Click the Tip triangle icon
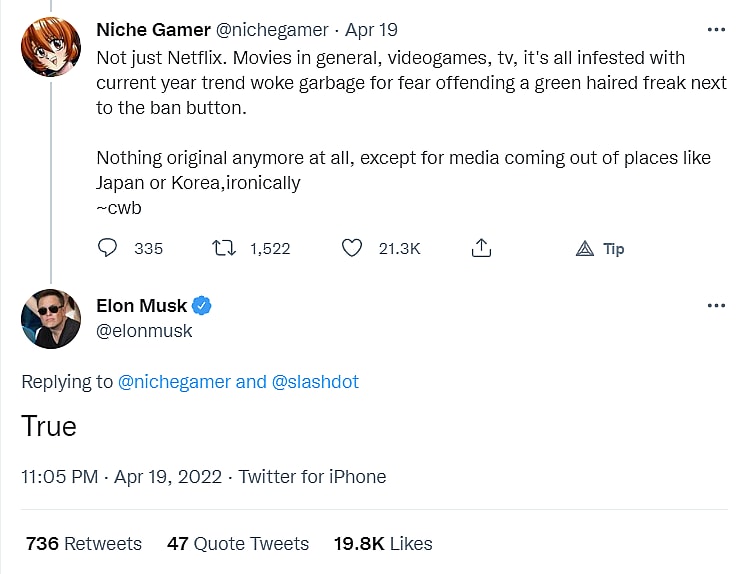The height and width of the screenshot is (574, 748). tap(586, 249)
